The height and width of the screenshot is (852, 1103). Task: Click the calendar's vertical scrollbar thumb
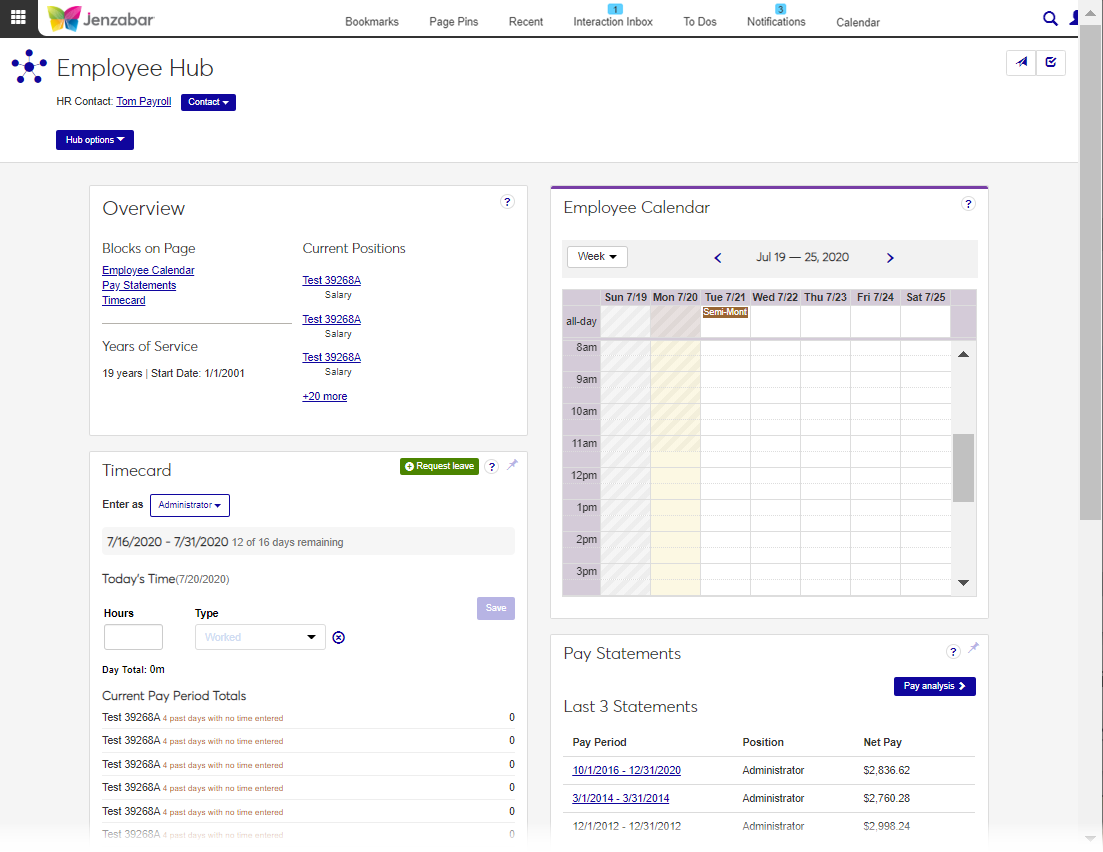963,468
